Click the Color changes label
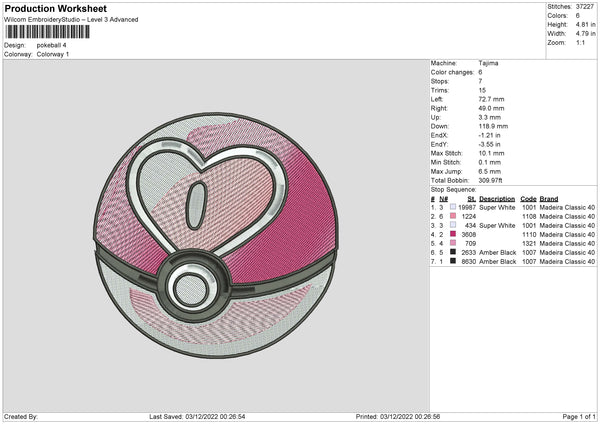Screen dimensions: 600x424 pos(452,72)
